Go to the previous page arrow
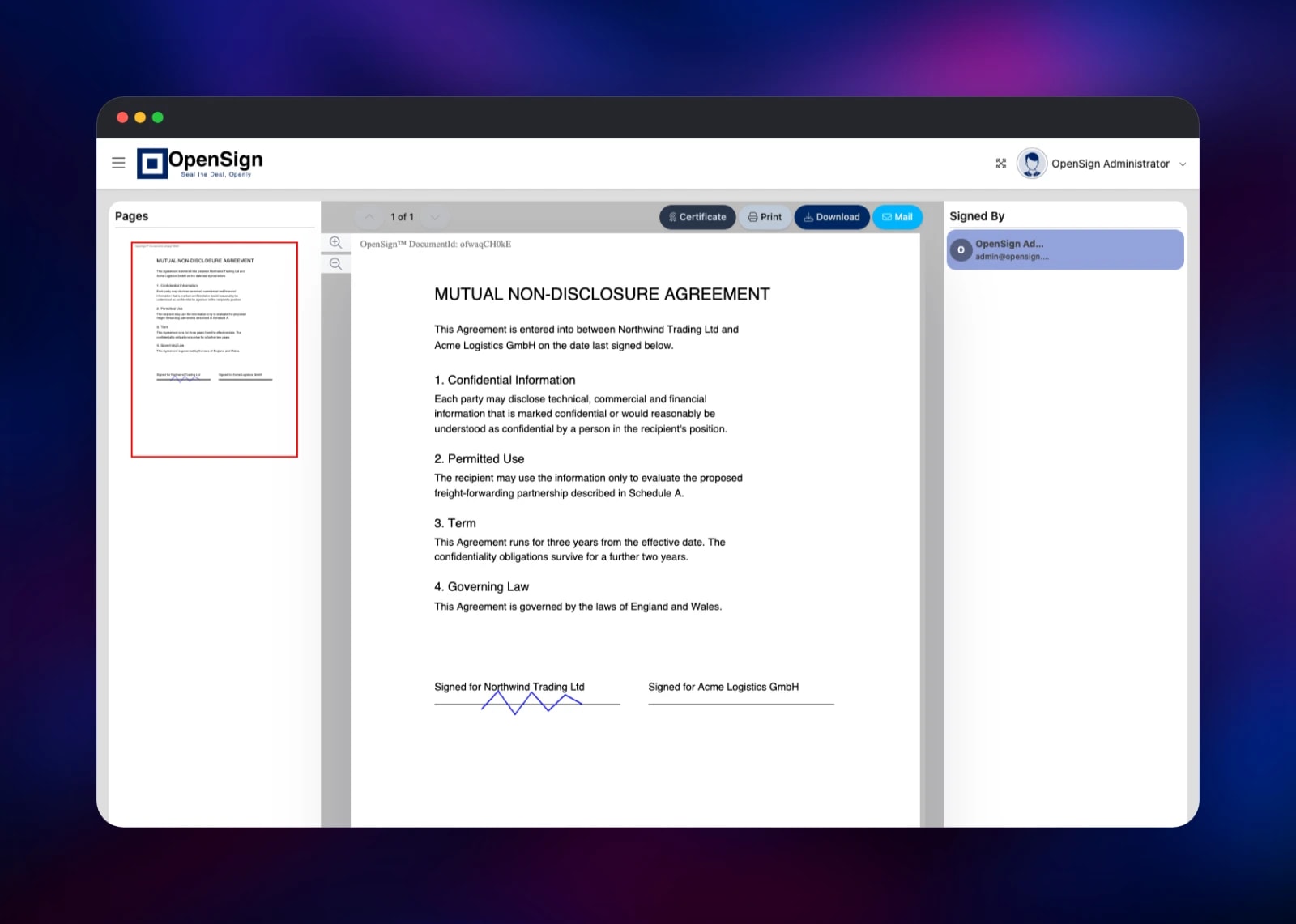Image resolution: width=1296 pixels, height=924 pixels. [x=369, y=217]
